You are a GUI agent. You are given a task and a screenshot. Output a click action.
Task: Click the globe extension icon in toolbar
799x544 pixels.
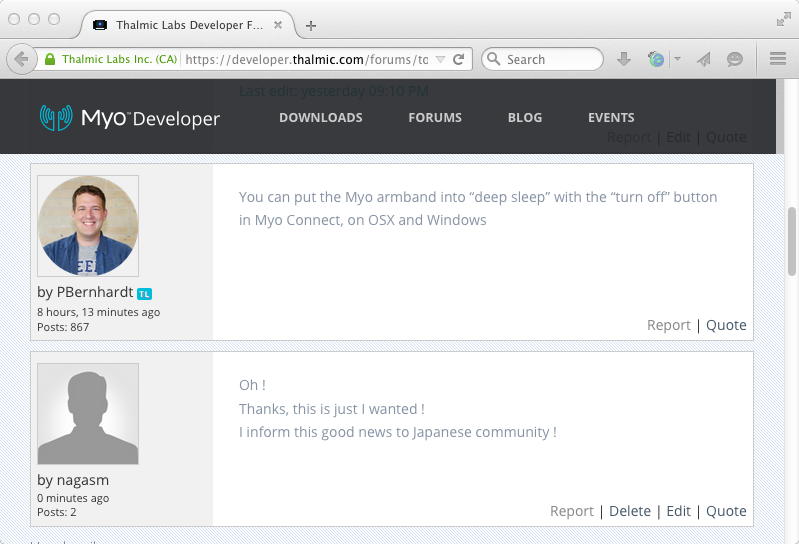tap(656, 60)
